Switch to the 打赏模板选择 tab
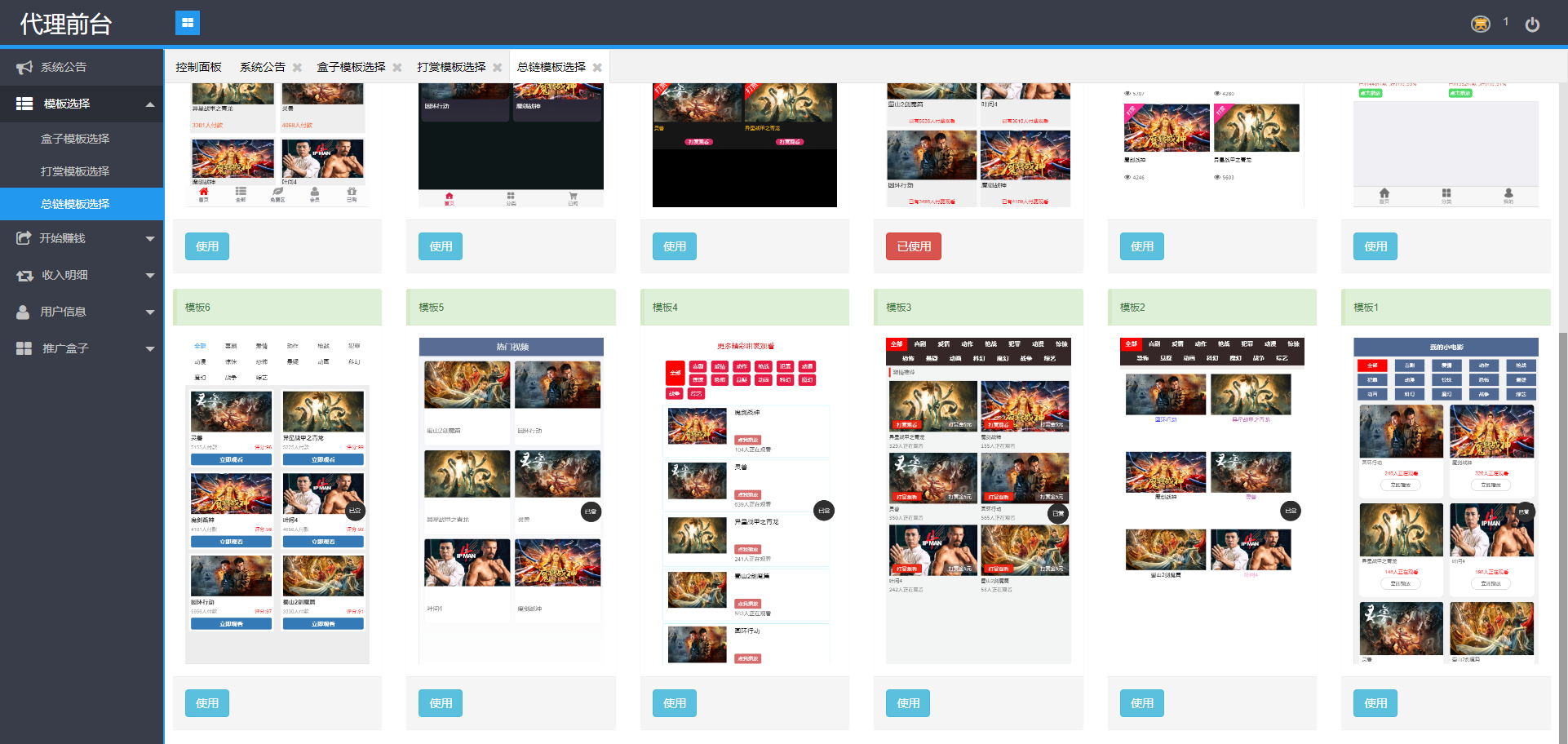1568x744 pixels. (x=451, y=67)
